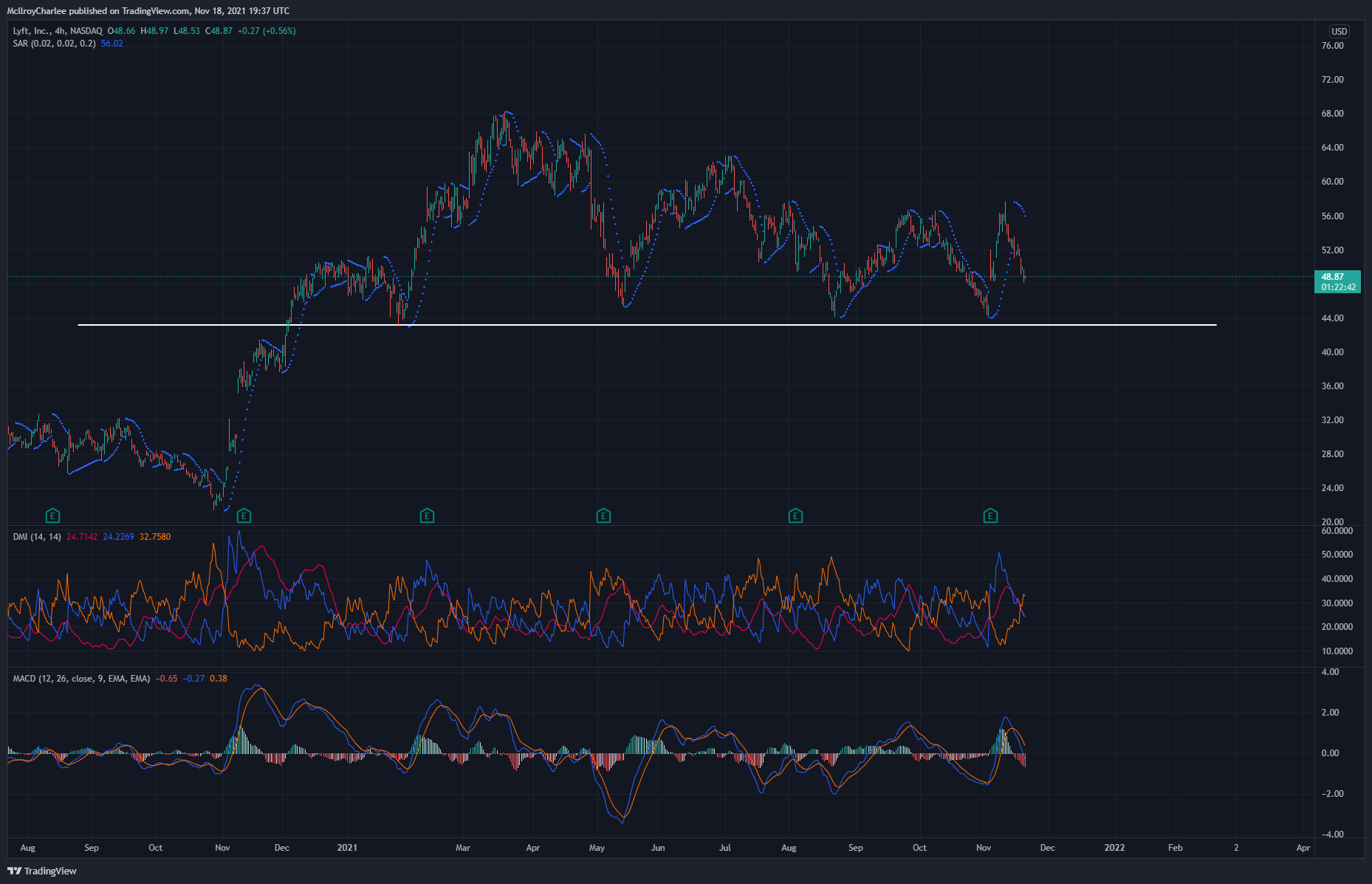Click the bar countdown timer 01:22:42
The height and width of the screenshot is (884, 1372).
pyautogui.click(x=1338, y=287)
